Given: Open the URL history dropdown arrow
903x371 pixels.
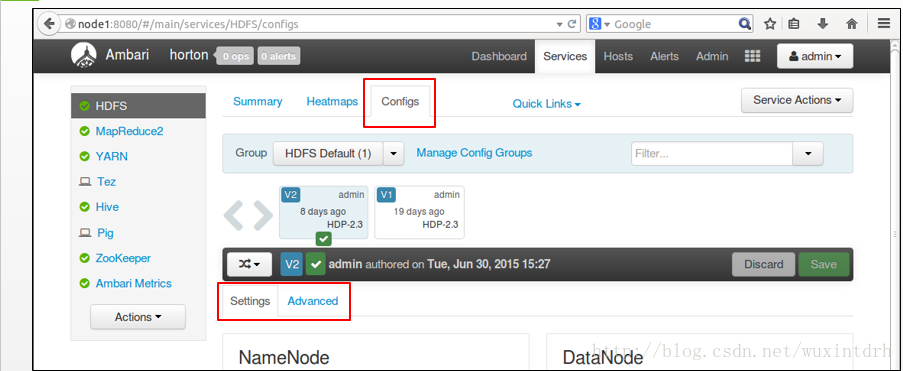Looking at the screenshot, I should pos(559,24).
